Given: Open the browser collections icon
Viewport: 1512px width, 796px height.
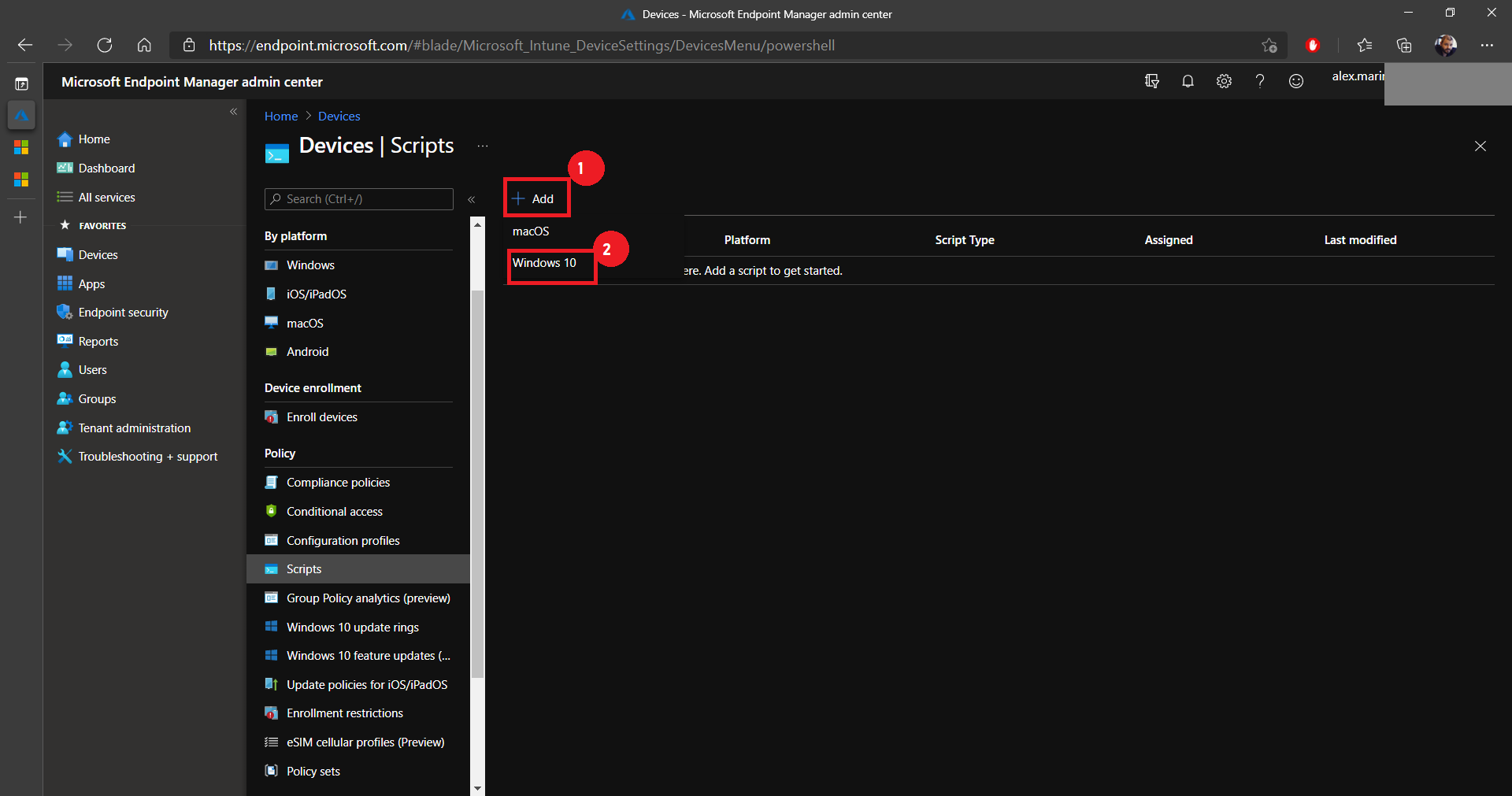Looking at the screenshot, I should (x=1404, y=46).
